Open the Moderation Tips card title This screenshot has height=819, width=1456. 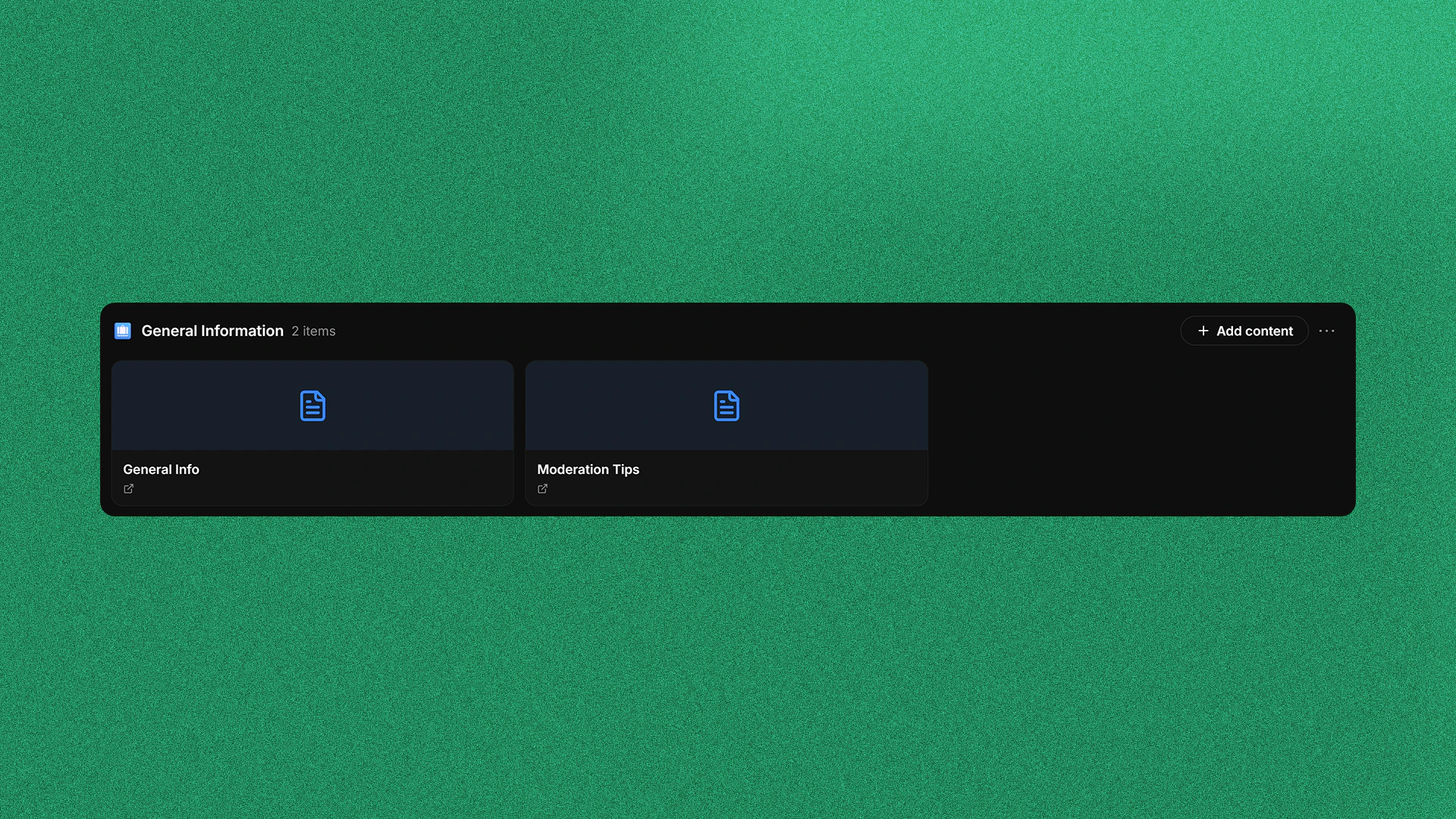pyautogui.click(x=588, y=469)
